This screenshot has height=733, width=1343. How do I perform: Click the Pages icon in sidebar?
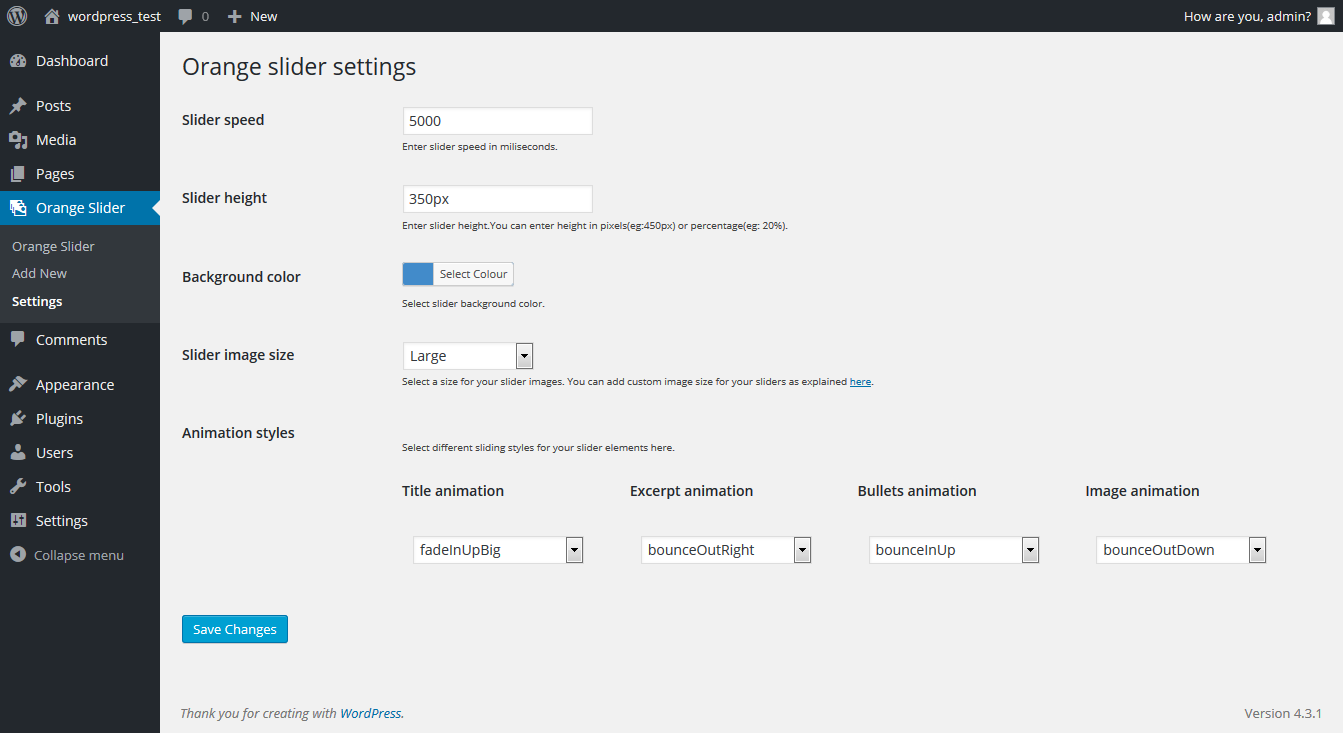pos(18,174)
